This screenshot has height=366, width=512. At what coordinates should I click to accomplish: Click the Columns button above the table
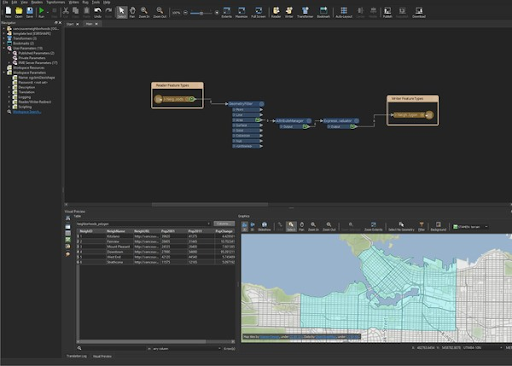click(x=224, y=224)
